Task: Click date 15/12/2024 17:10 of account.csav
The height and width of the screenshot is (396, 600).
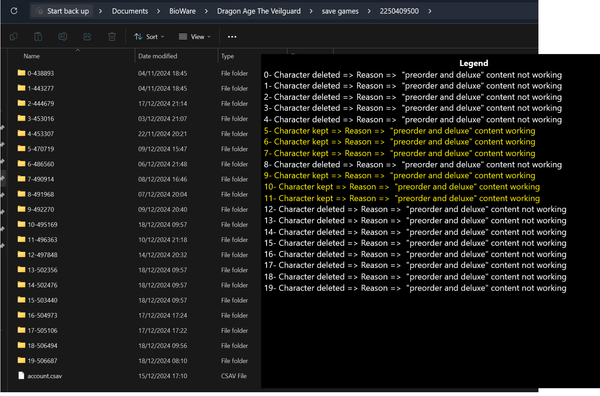Action: (x=163, y=376)
